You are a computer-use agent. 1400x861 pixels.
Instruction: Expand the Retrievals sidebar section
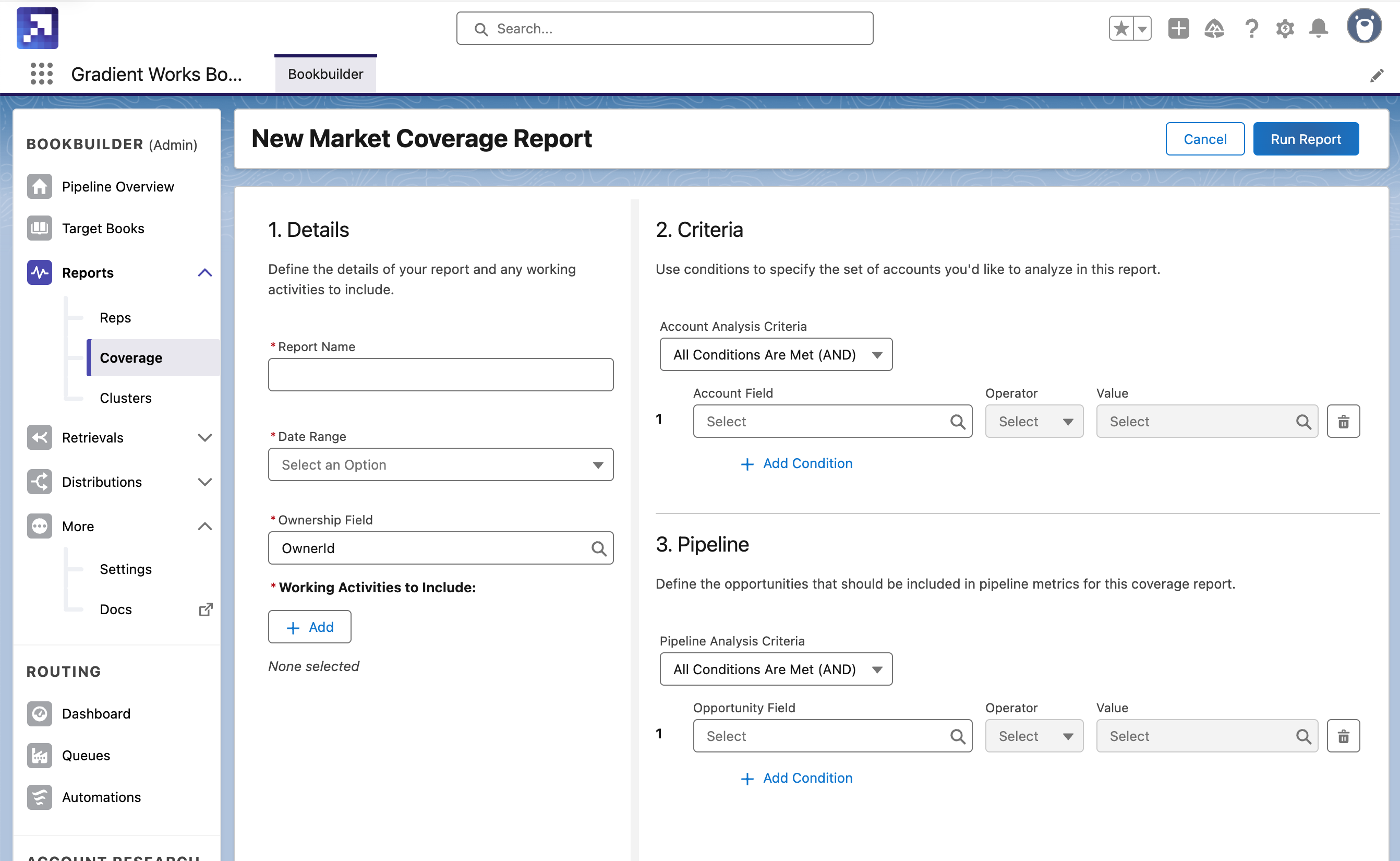click(205, 438)
